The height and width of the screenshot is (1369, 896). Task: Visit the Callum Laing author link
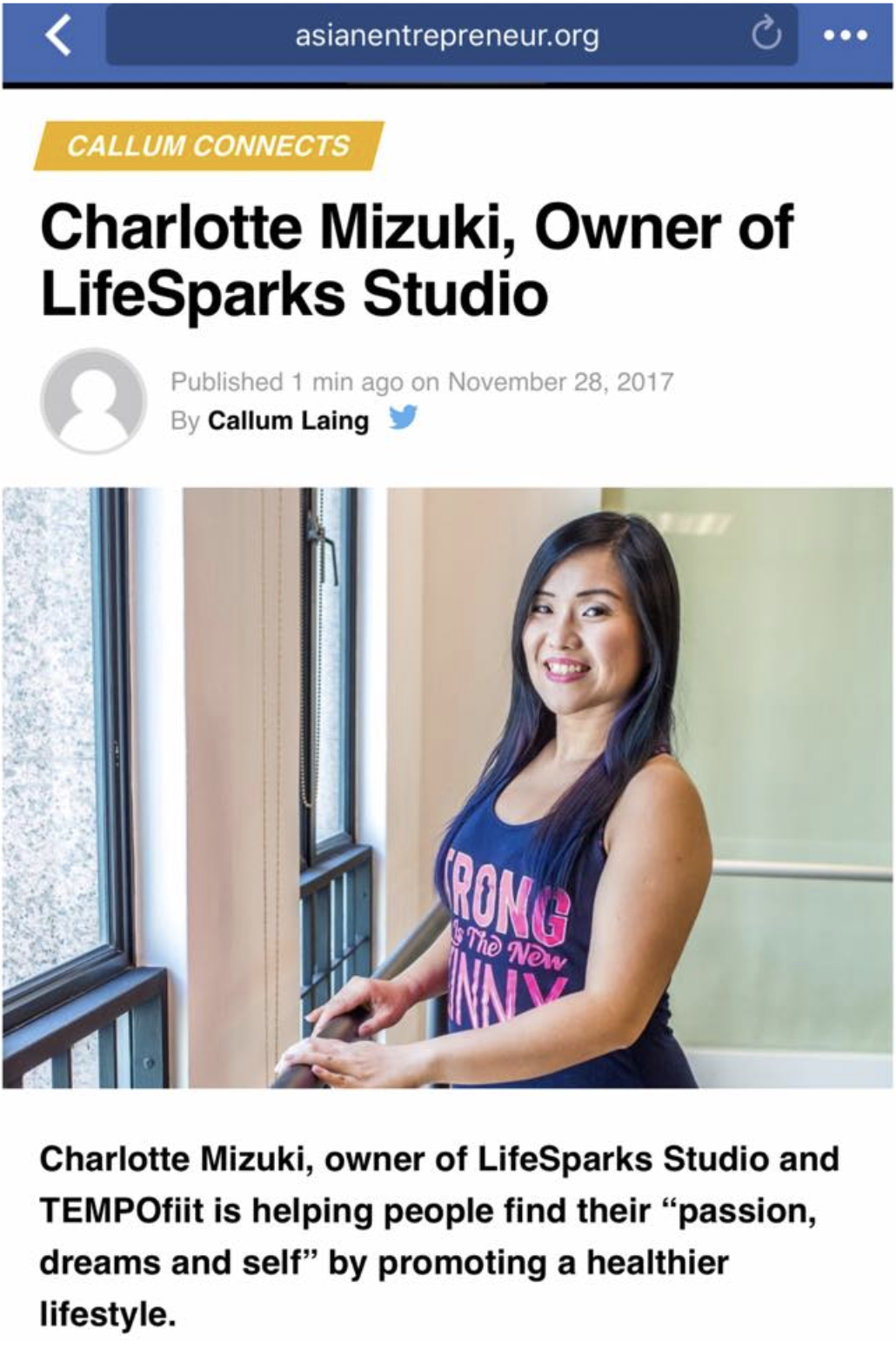288,421
